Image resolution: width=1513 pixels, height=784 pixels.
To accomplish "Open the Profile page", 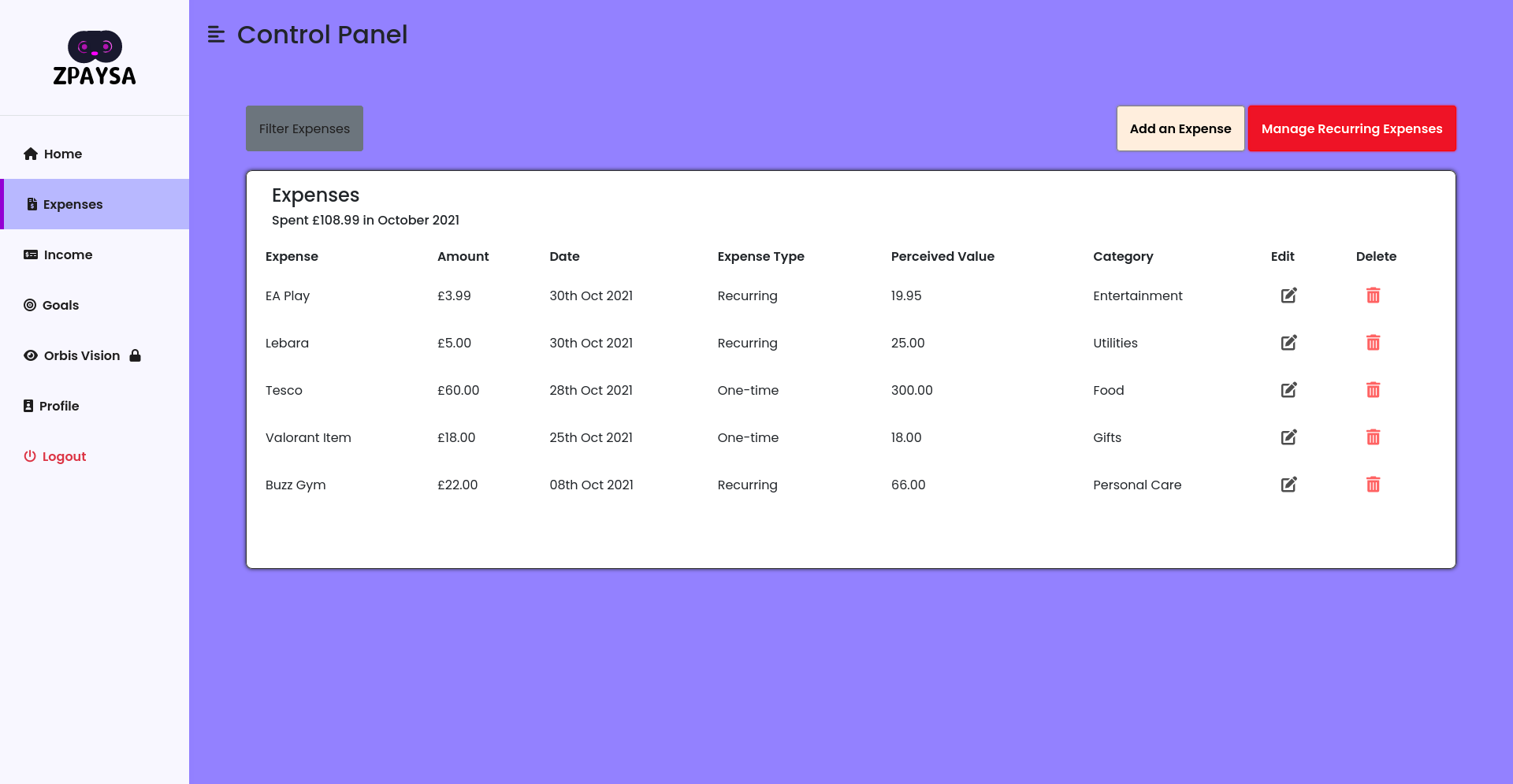I will point(95,406).
